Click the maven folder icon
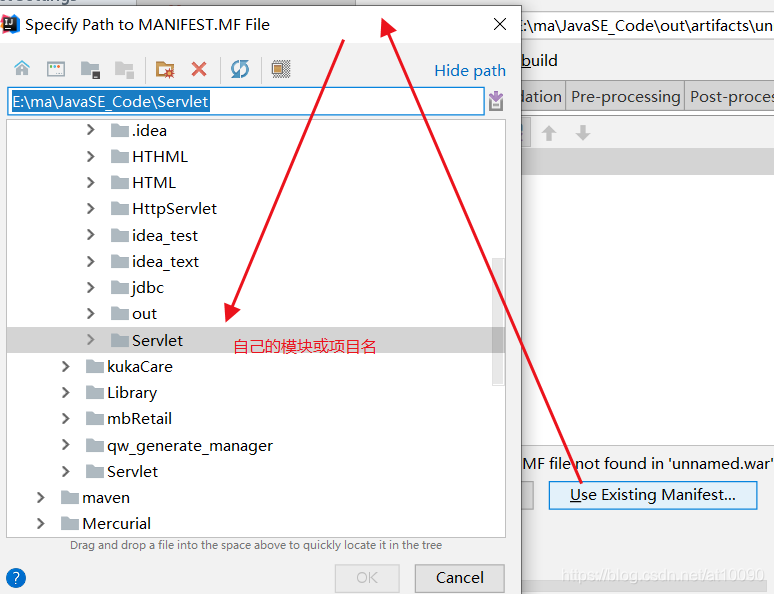Image resolution: width=774 pixels, height=594 pixels. (x=70, y=497)
